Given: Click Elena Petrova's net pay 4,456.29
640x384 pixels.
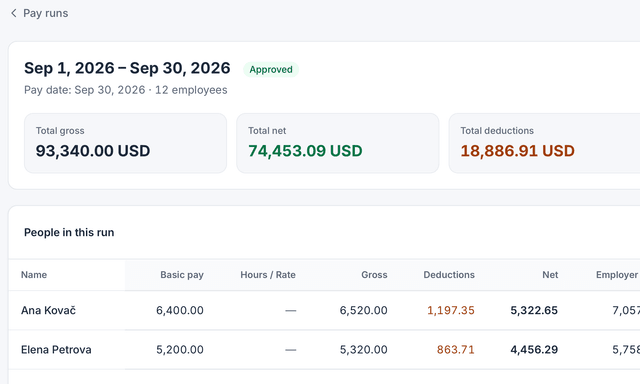Looking at the screenshot, I should [534, 350].
